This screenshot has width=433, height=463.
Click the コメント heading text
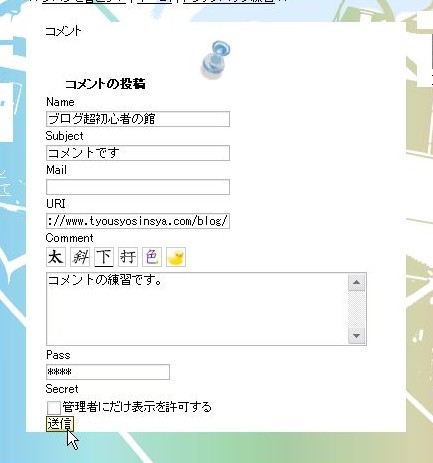coord(63,31)
